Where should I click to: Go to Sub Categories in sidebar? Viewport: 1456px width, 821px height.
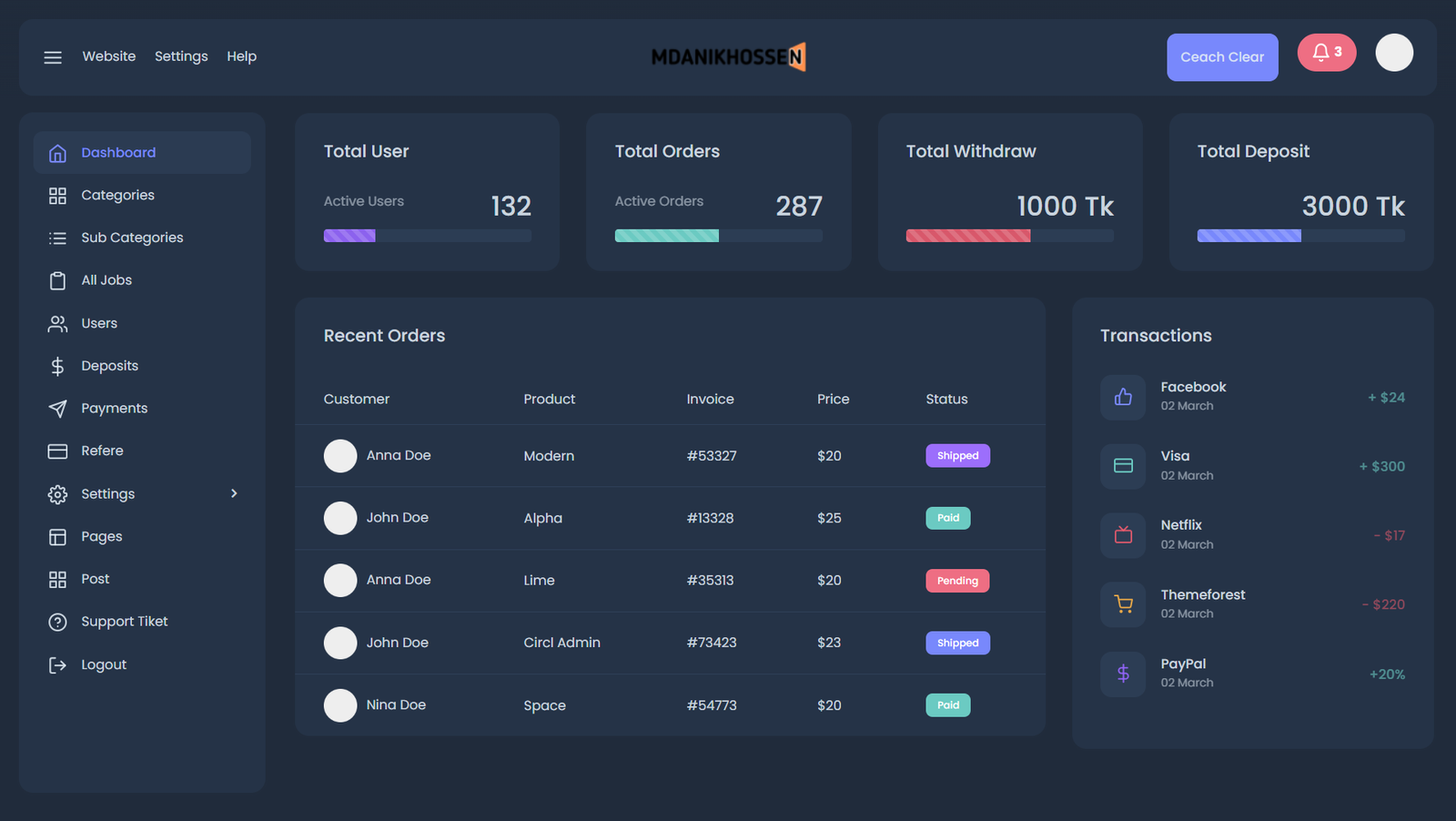click(142, 238)
